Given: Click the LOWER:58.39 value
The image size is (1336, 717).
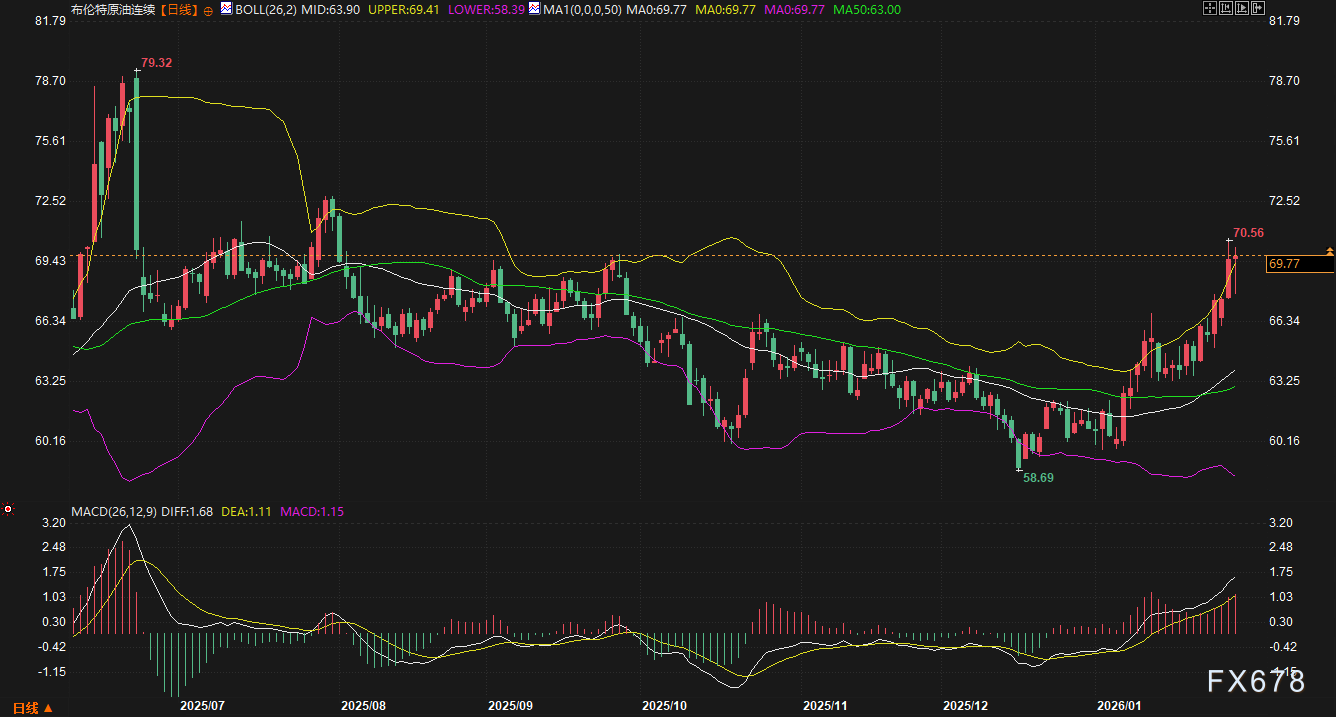Looking at the screenshot, I should pos(487,9).
